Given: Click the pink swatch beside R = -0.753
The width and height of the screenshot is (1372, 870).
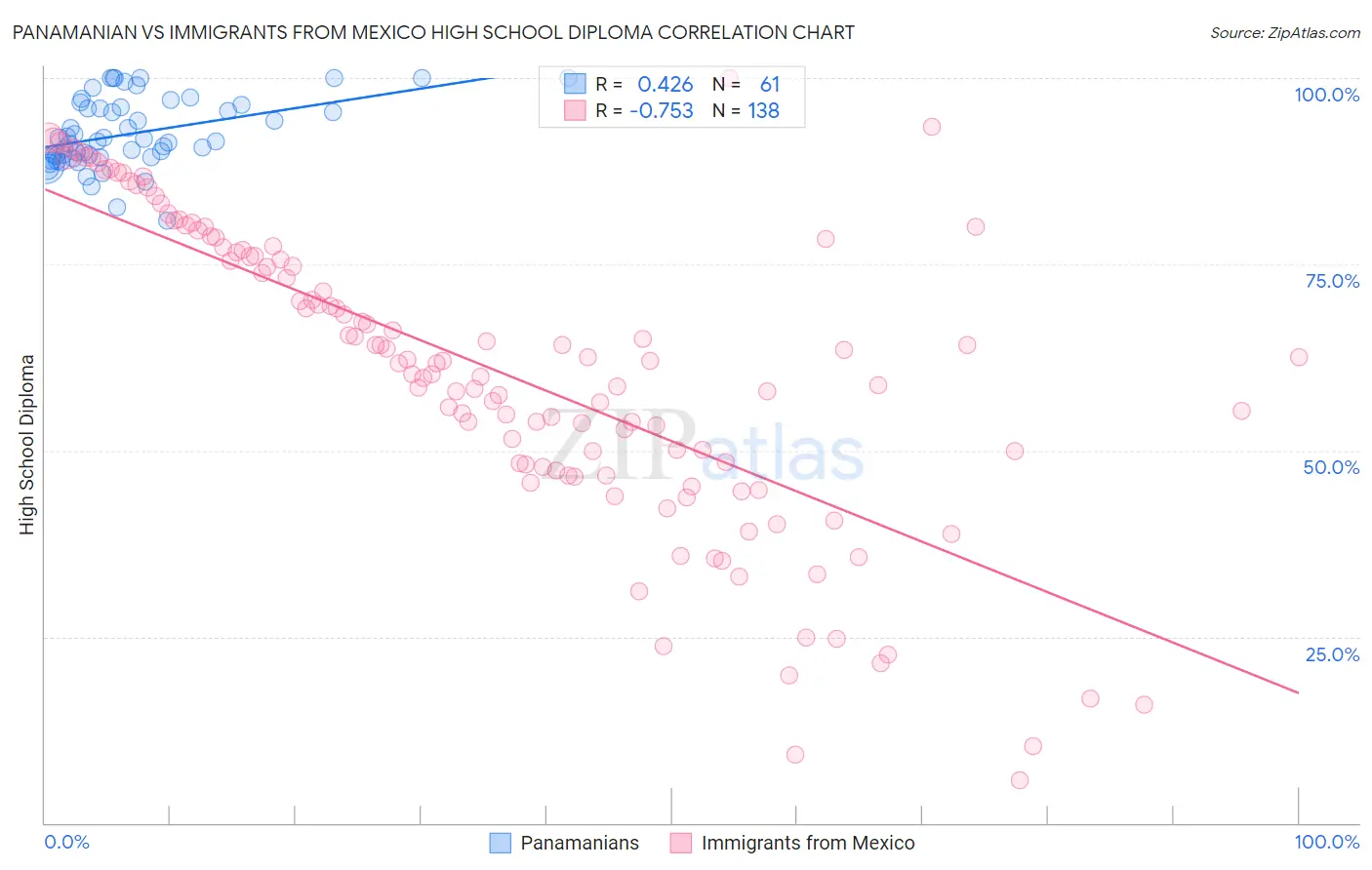Looking at the screenshot, I should pyautogui.click(x=575, y=110).
